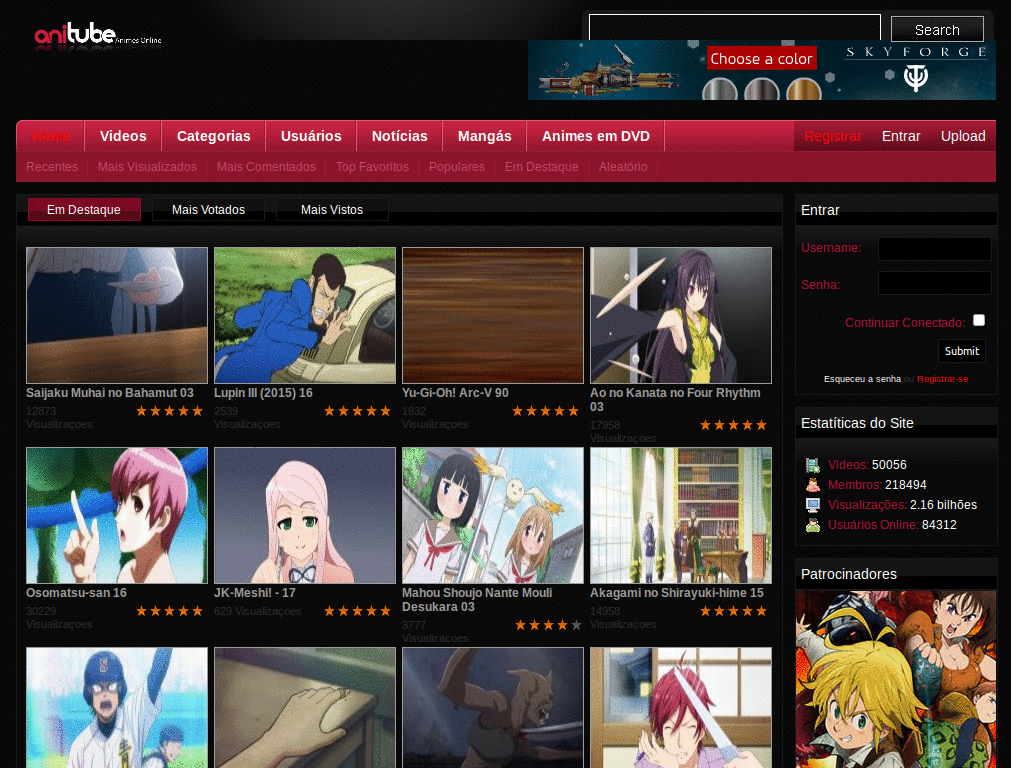Open Yu-Gi-Oh! Arc-V 90 thumbnail
The image size is (1024, 768).
[493, 315]
